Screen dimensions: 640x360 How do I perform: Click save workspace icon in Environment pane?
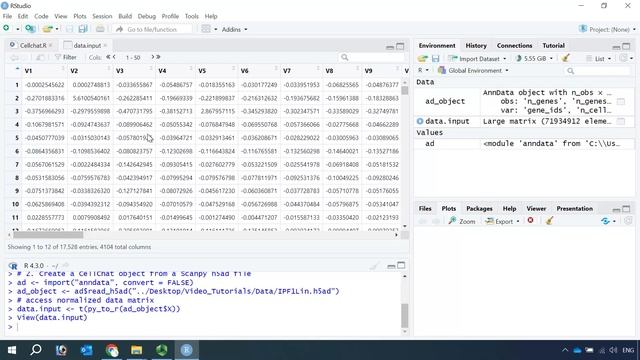coord(436,59)
